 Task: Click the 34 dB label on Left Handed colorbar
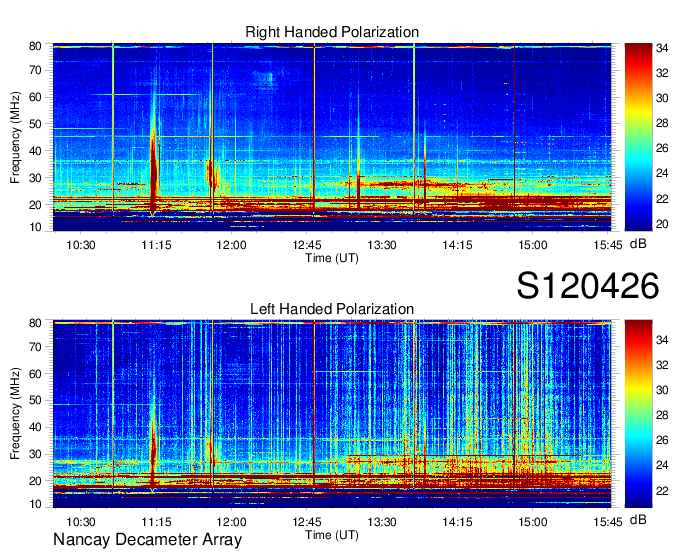(662, 340)
